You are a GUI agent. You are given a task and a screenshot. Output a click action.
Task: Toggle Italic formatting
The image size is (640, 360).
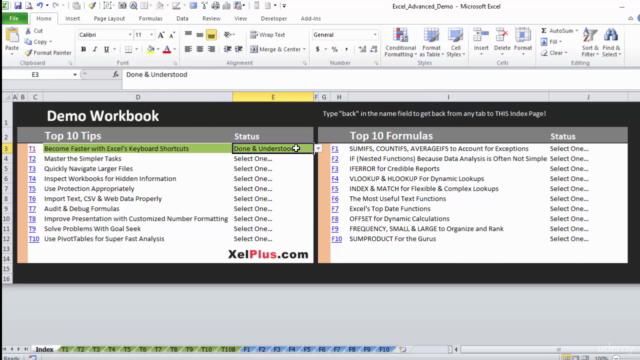95,49
